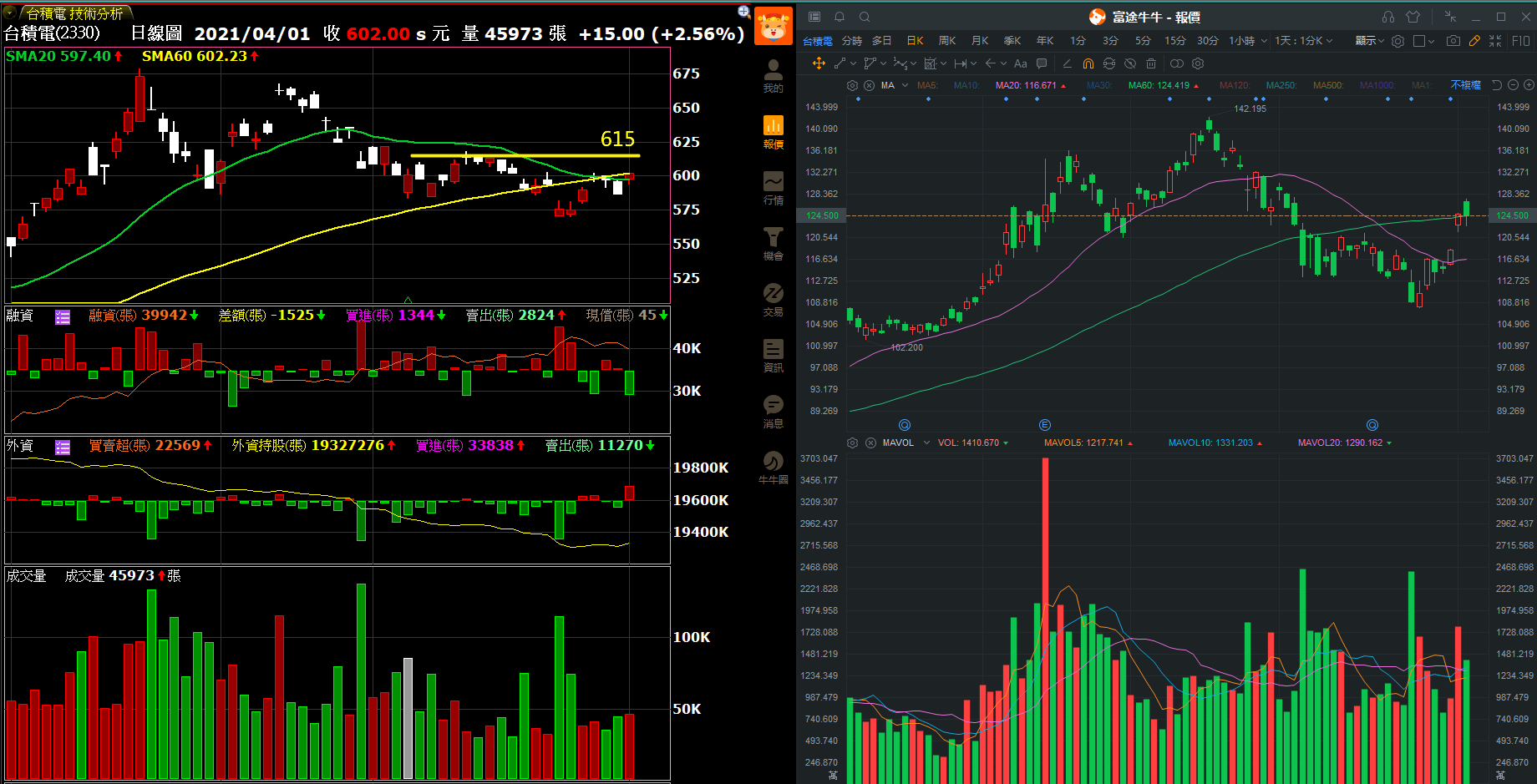Switch to the 多日 multi-day tab
The image size is (1537, 784).
coord(882,40)
